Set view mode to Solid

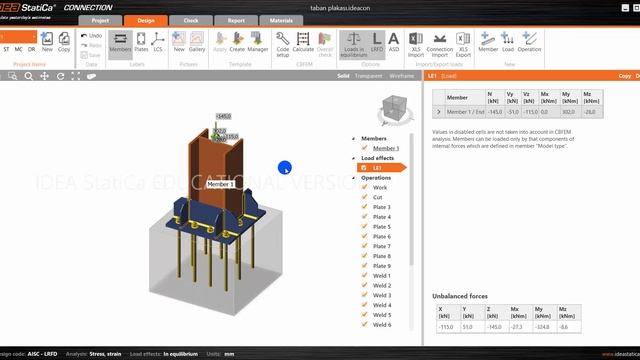(x=343, y=76)
